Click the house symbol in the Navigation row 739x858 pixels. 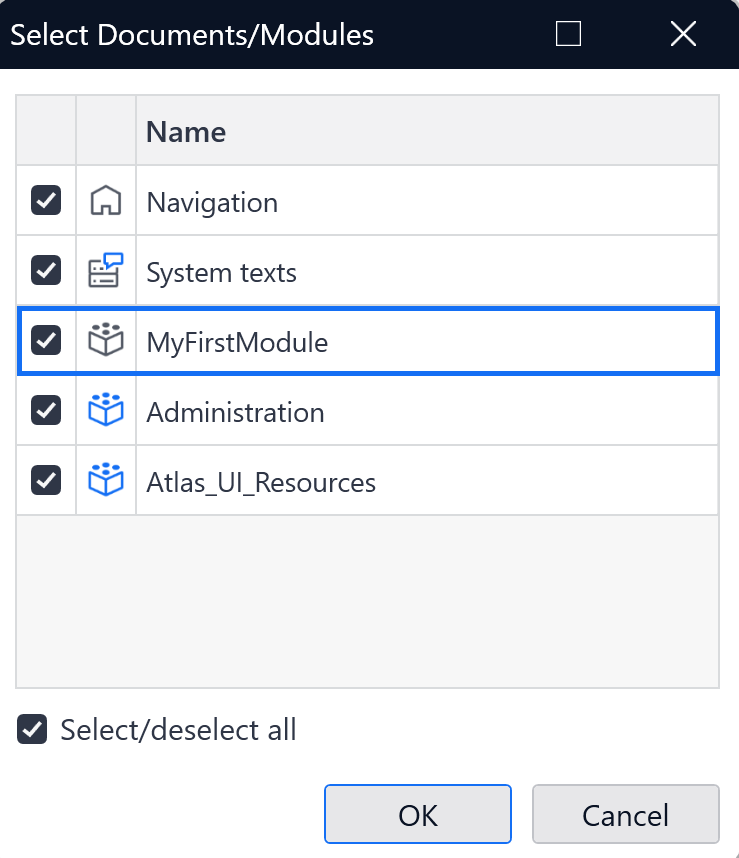(105, 200)
